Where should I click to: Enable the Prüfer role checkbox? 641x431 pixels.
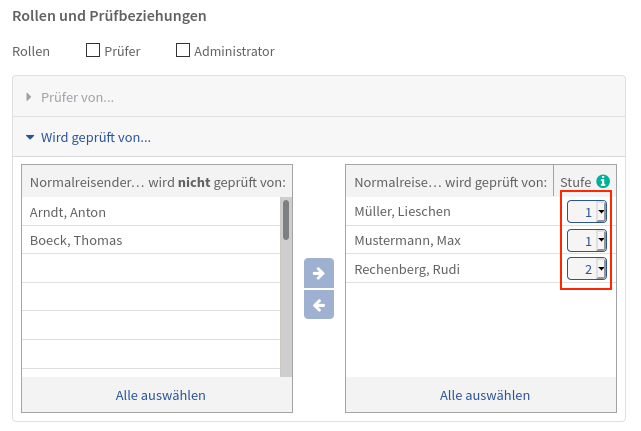pos(93,50)
